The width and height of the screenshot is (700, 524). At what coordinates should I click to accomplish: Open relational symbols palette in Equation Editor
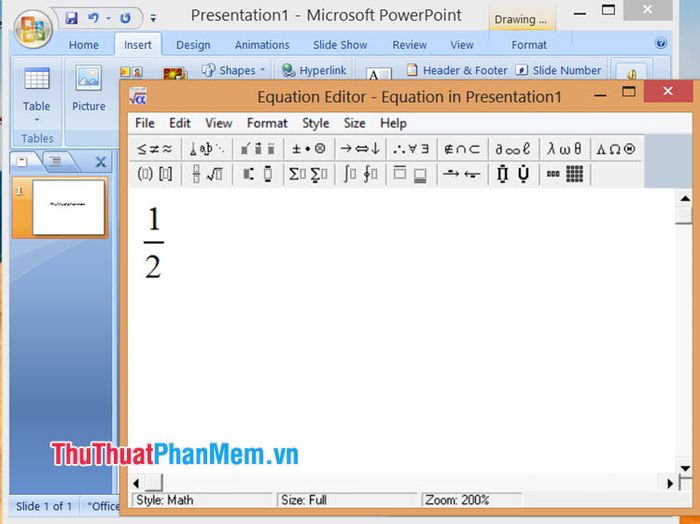(154, 149)
